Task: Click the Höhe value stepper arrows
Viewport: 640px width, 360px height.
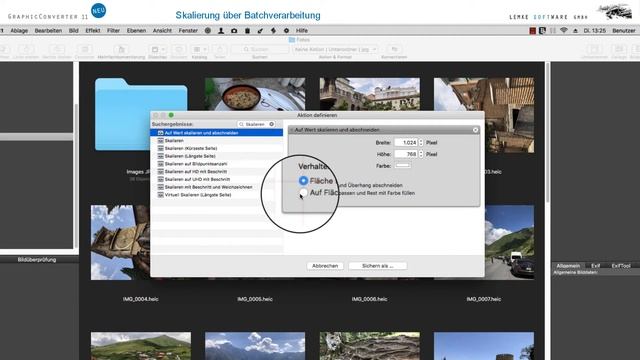Action: (x=421, y=154)
